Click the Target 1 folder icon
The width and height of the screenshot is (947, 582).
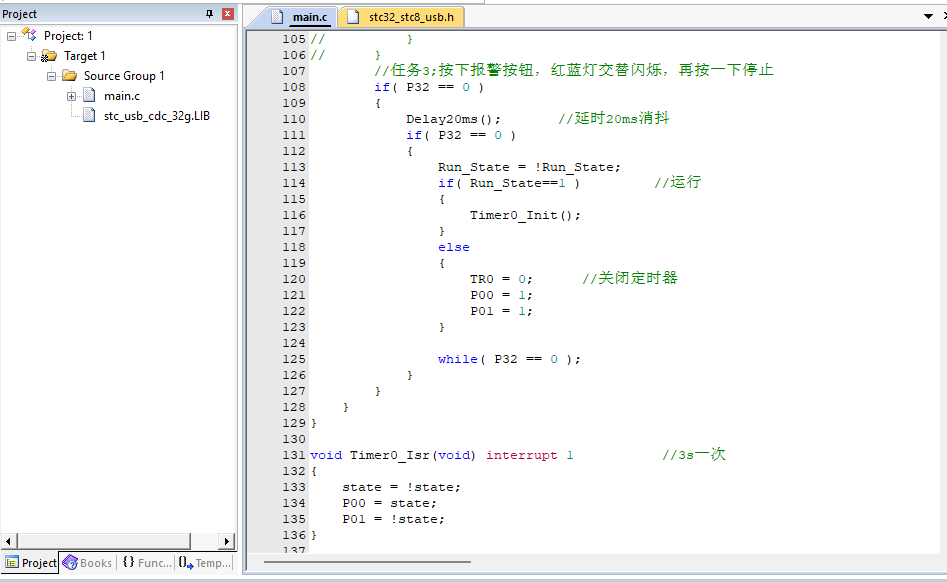click(x=48, y=56)
